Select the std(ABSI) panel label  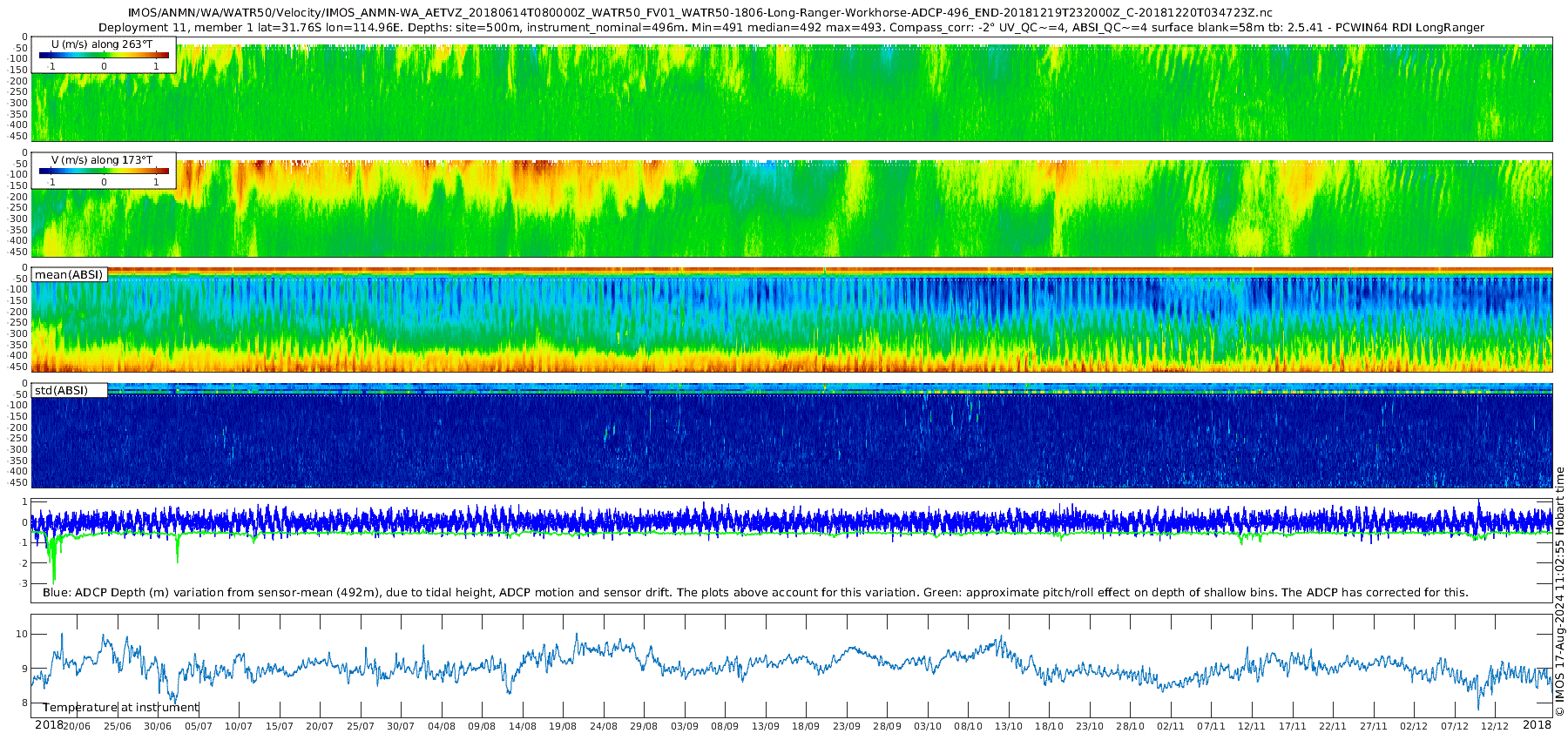[x=69, y=390]
